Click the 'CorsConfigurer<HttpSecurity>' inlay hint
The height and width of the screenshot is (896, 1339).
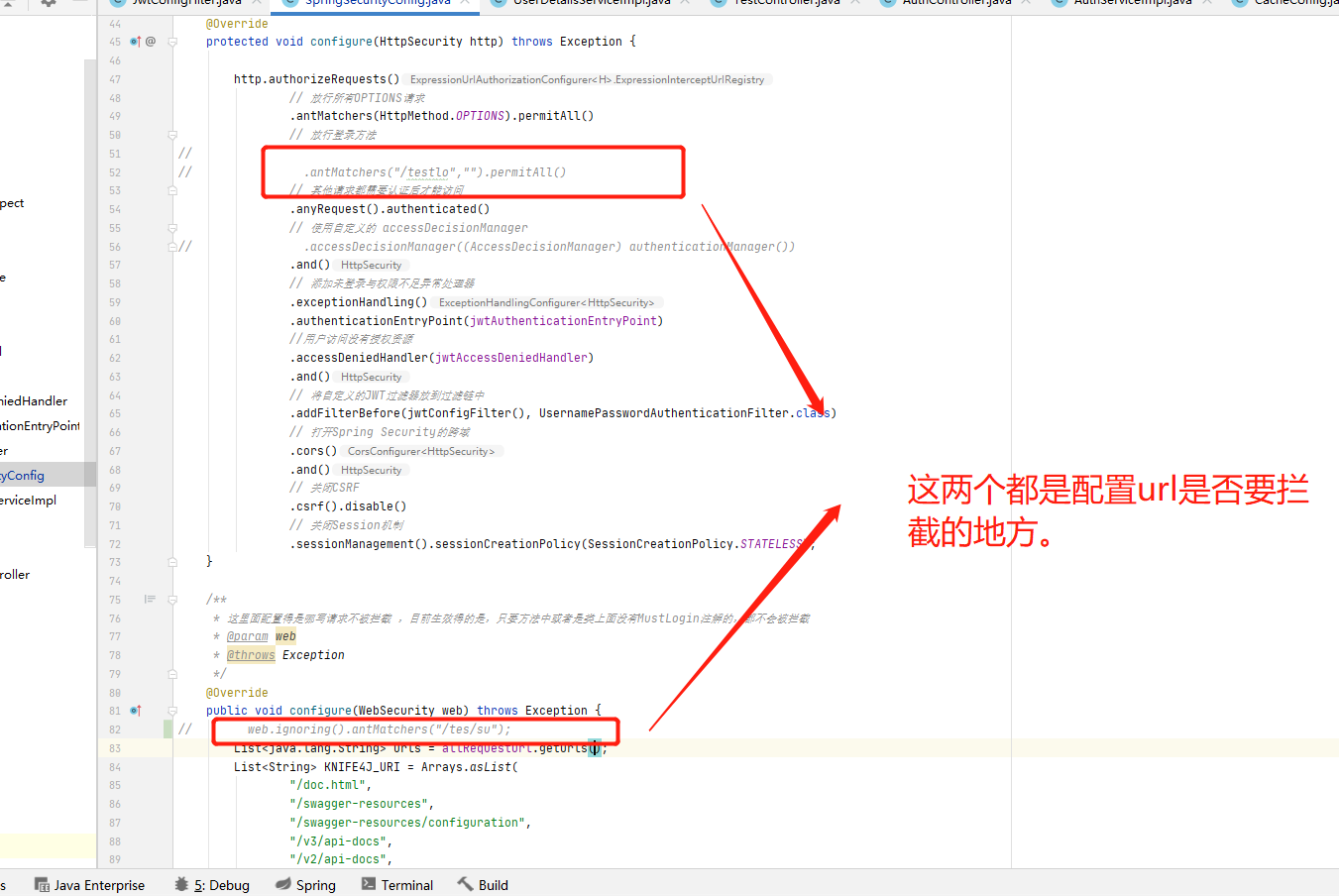coord(421,451)
